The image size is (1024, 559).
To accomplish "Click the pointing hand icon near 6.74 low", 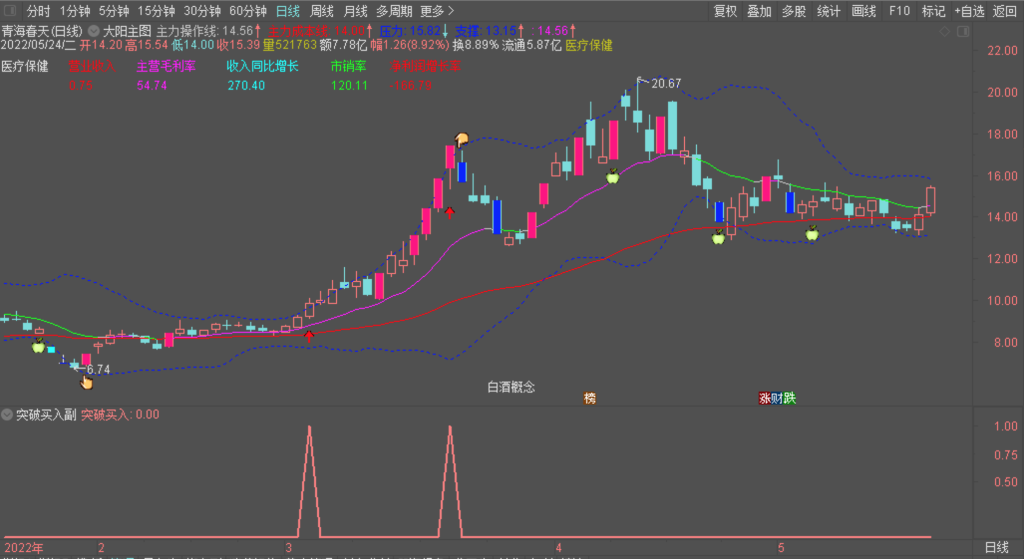I will coord(86,380).
